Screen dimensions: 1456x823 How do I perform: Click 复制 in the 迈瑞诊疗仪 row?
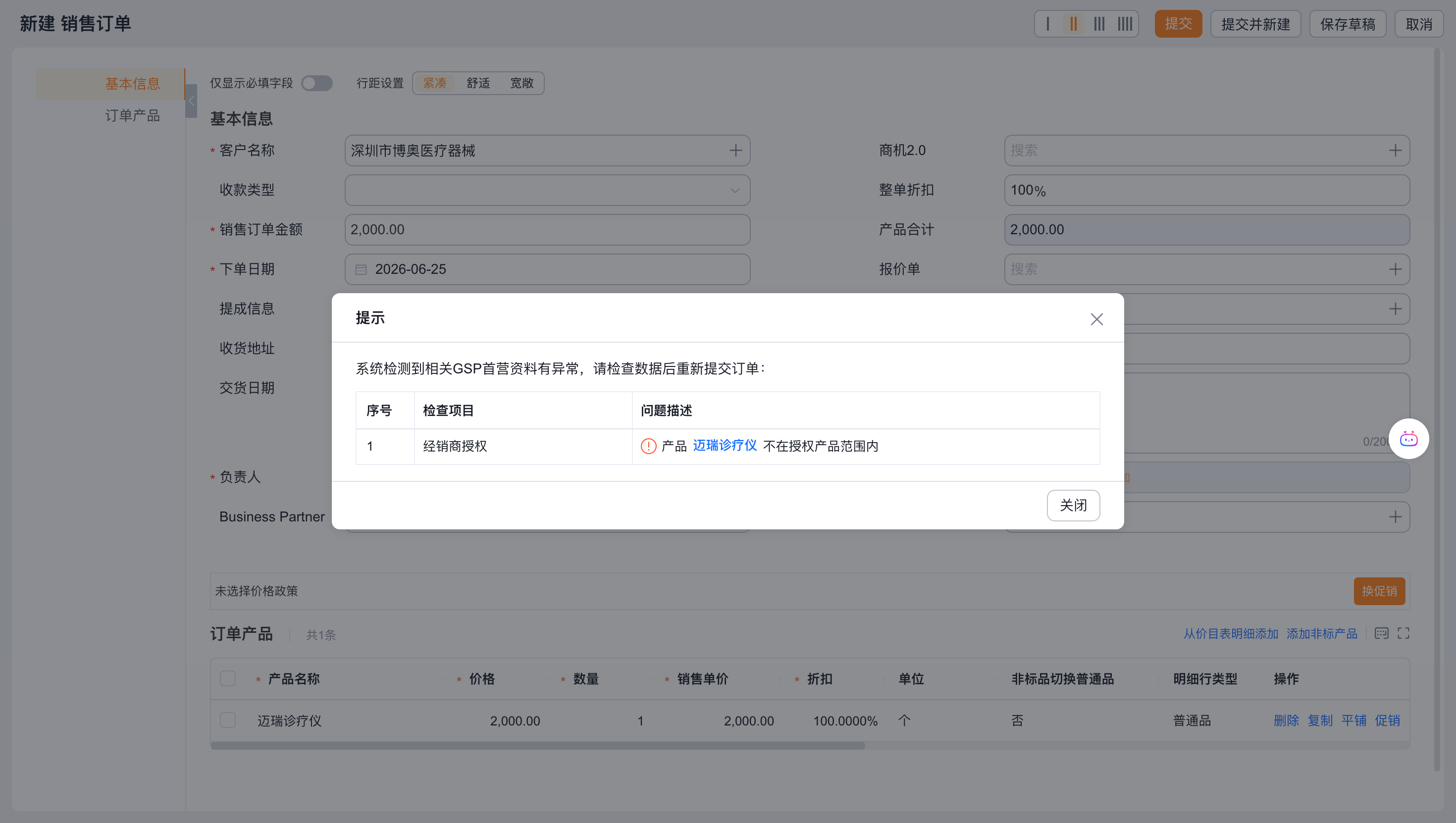click(1320, 720)
